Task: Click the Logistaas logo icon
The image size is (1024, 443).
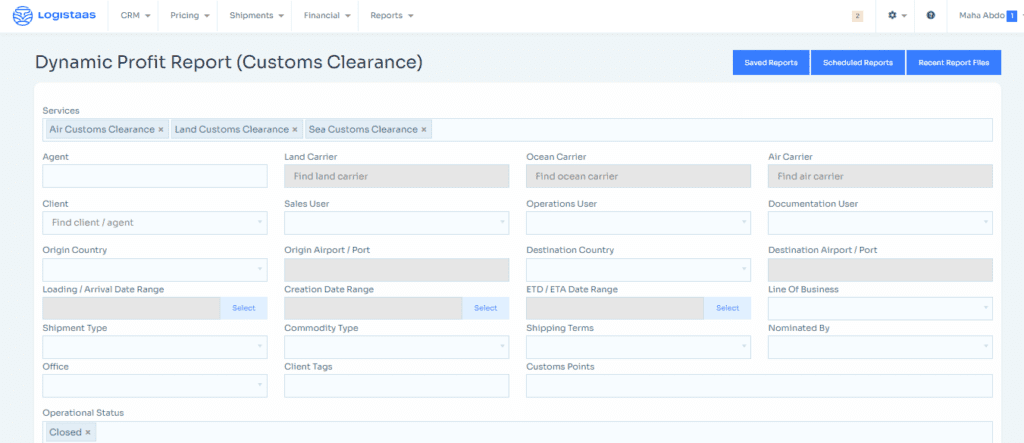Action: 22,16
